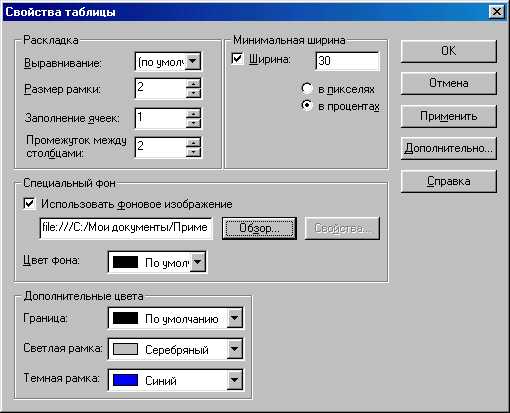Viewport: 510px width, 413px height.
Task: Increase the Размер рамки spinner value
Action: (x=193, y=83)
